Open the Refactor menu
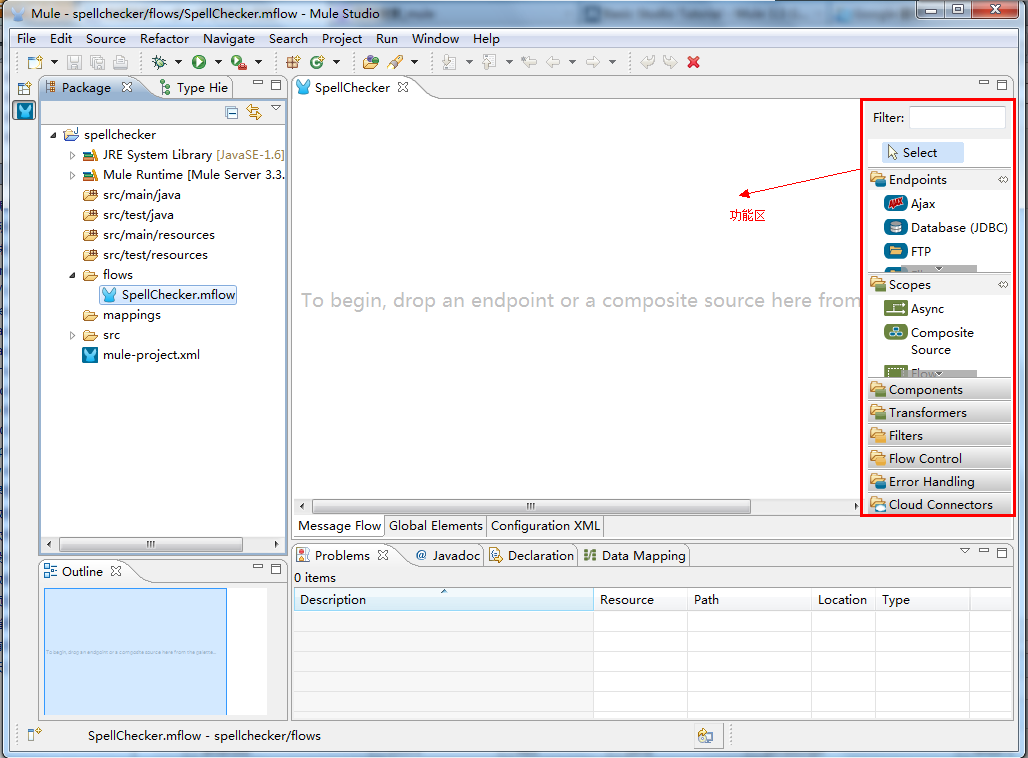This screenshot has height=758, width=1028. pos(164,39)
